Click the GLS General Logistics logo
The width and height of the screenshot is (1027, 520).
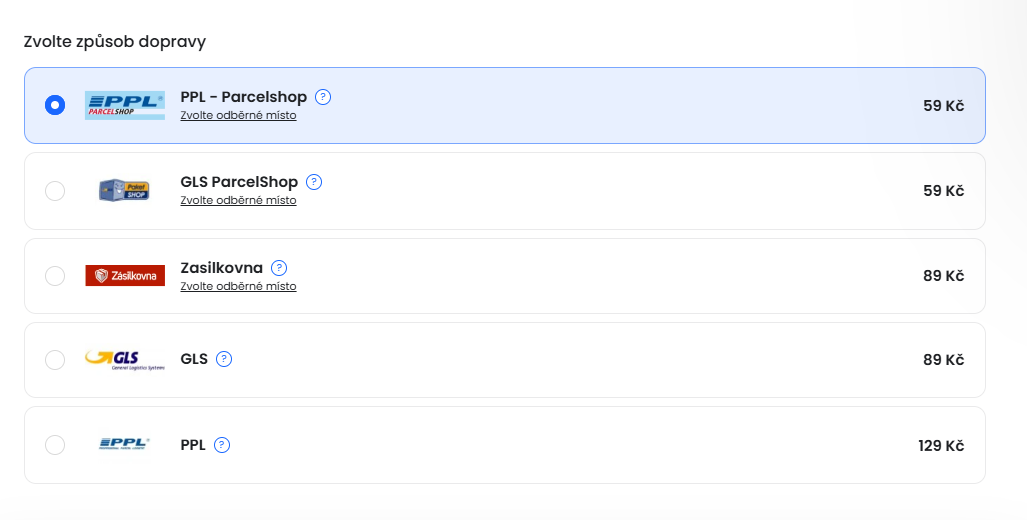click(x=125, y=360)
